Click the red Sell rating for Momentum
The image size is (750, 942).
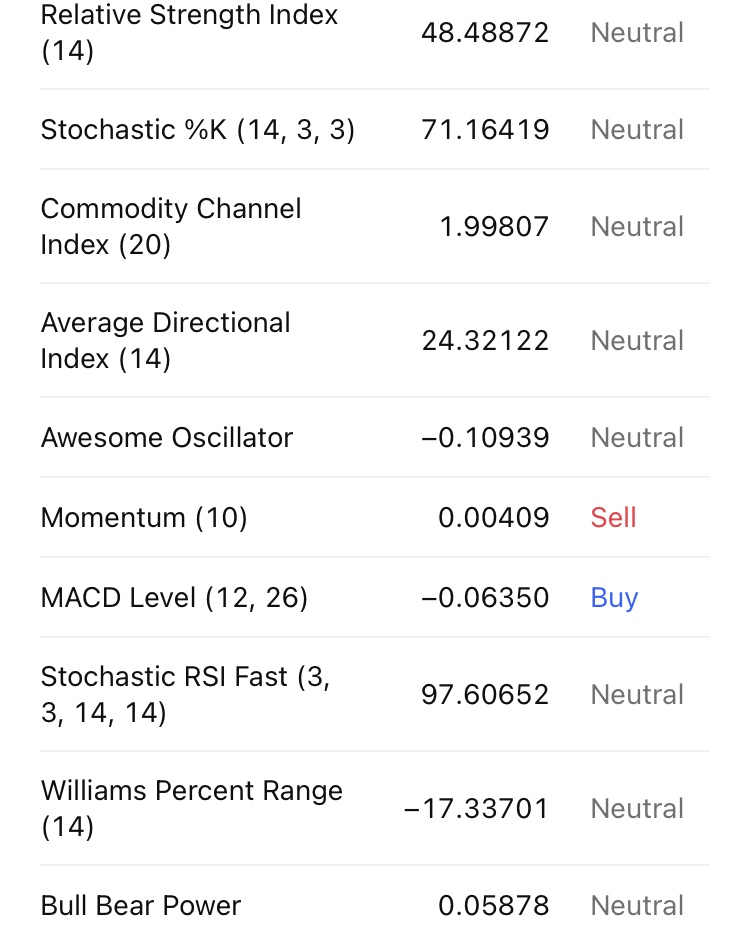[x=613, y=517]
